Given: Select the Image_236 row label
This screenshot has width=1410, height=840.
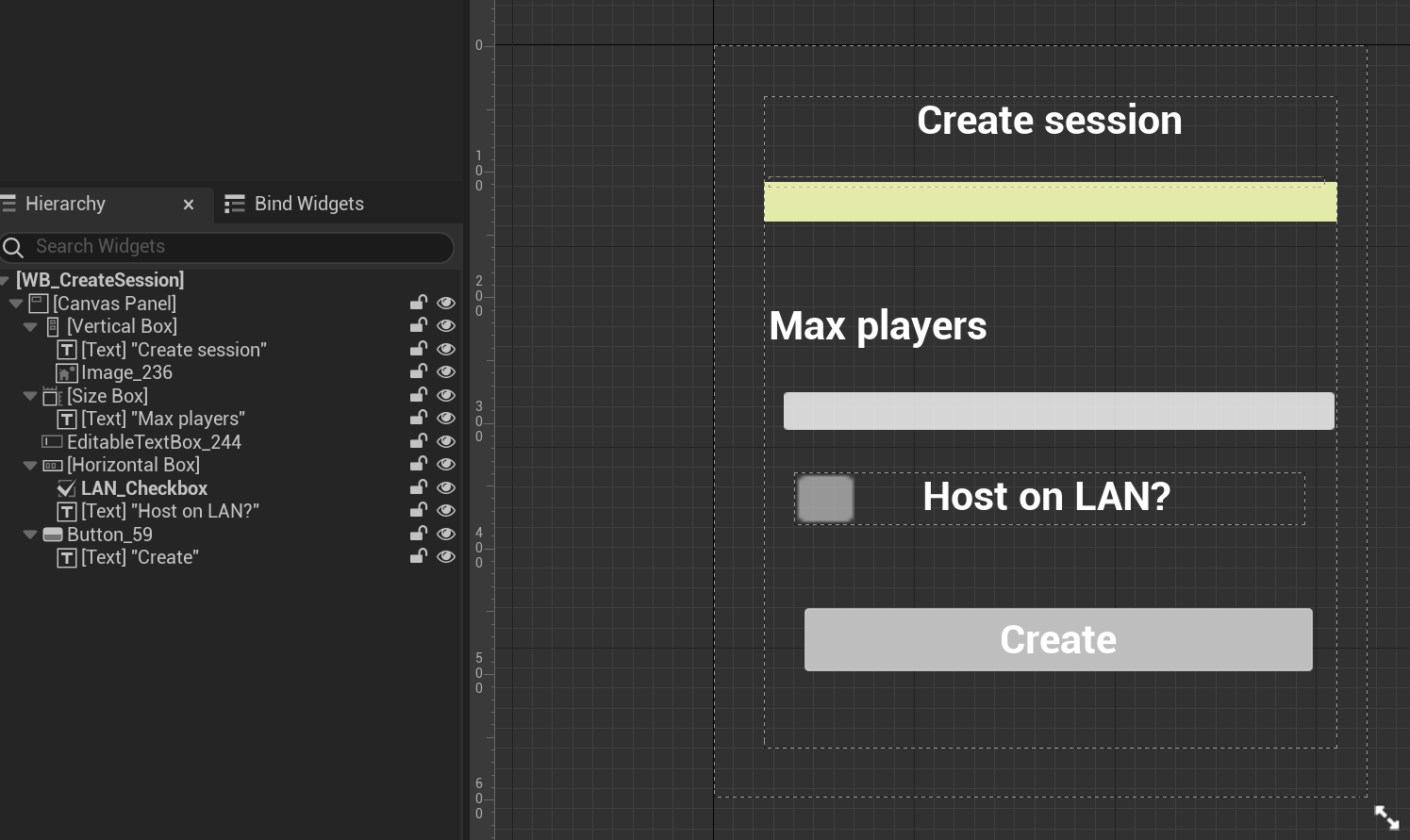Looking at the screenshot, I should 126,372.
